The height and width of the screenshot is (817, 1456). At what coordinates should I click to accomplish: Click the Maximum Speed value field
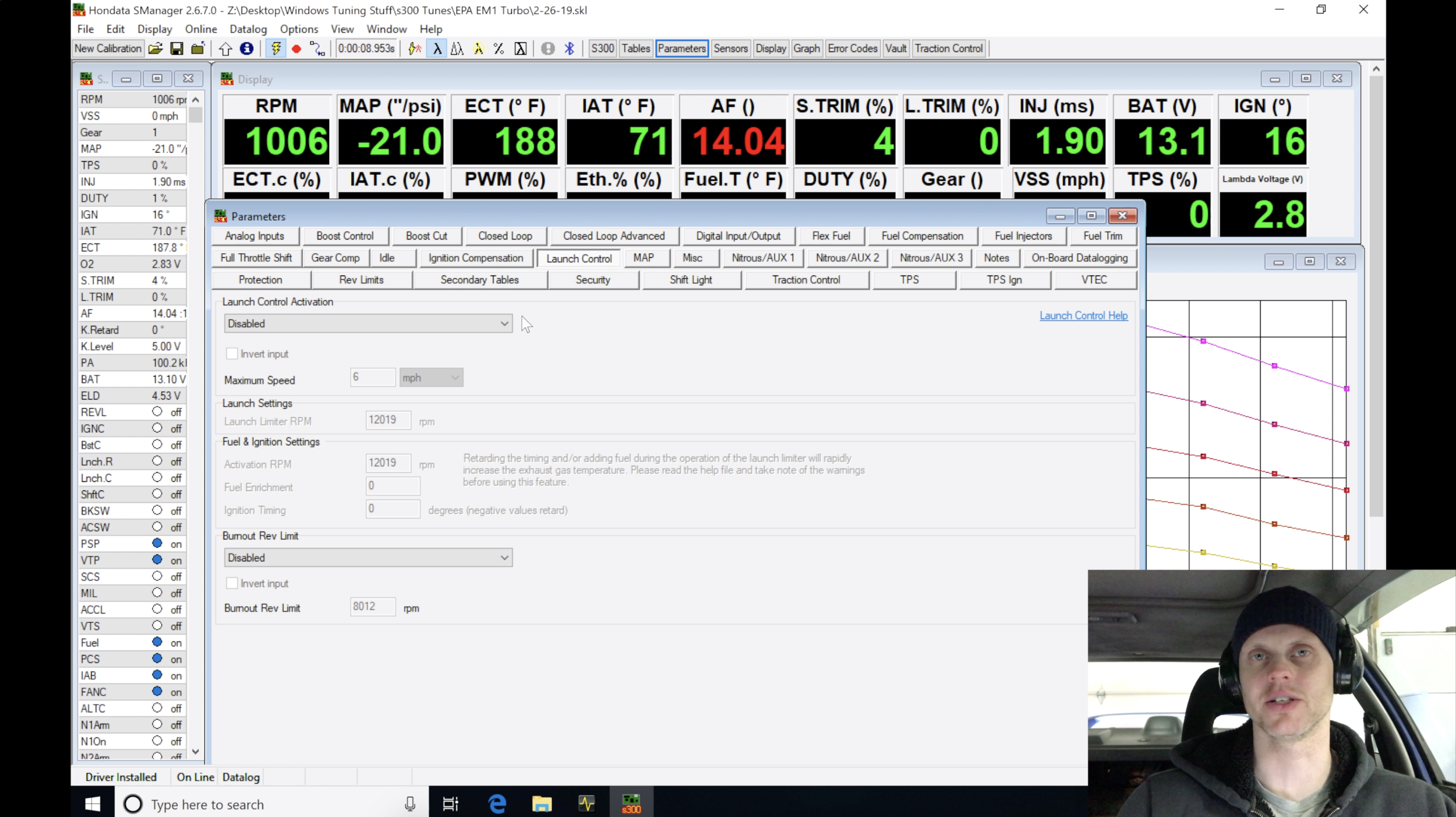pyautogui.click(x=373, y=378)
